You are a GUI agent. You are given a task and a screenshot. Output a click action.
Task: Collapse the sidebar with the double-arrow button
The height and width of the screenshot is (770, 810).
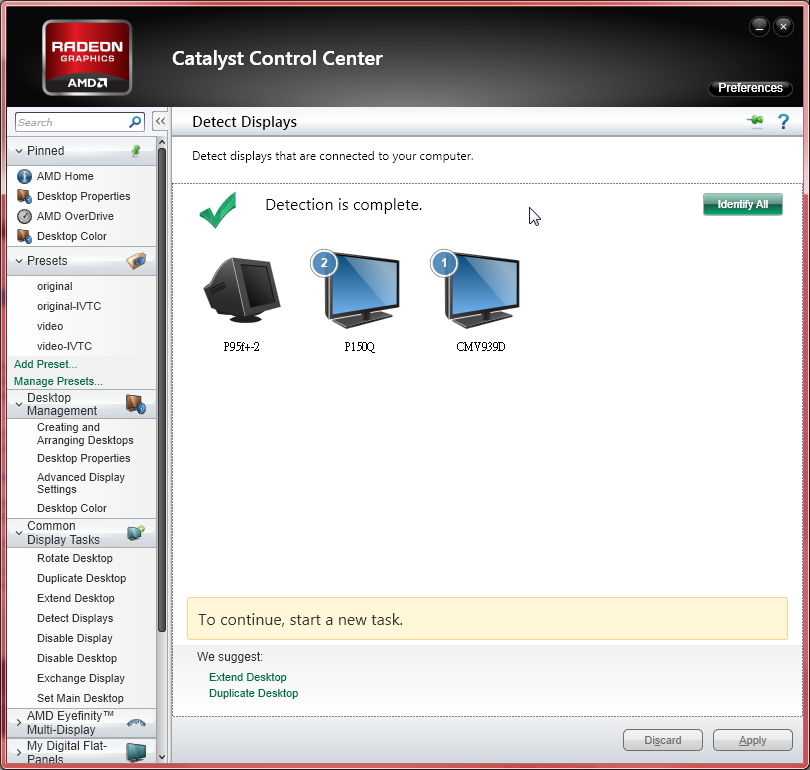tap(160, 121)
